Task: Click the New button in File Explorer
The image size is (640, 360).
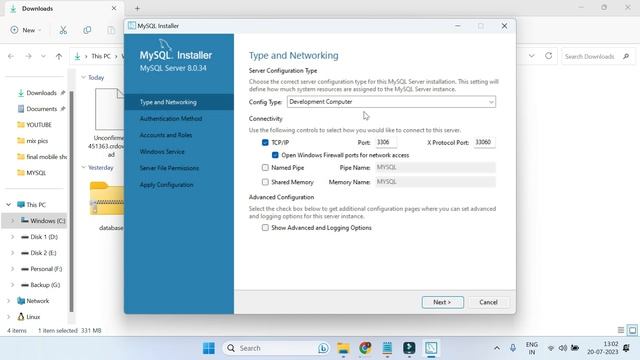Action: (26, 30)
